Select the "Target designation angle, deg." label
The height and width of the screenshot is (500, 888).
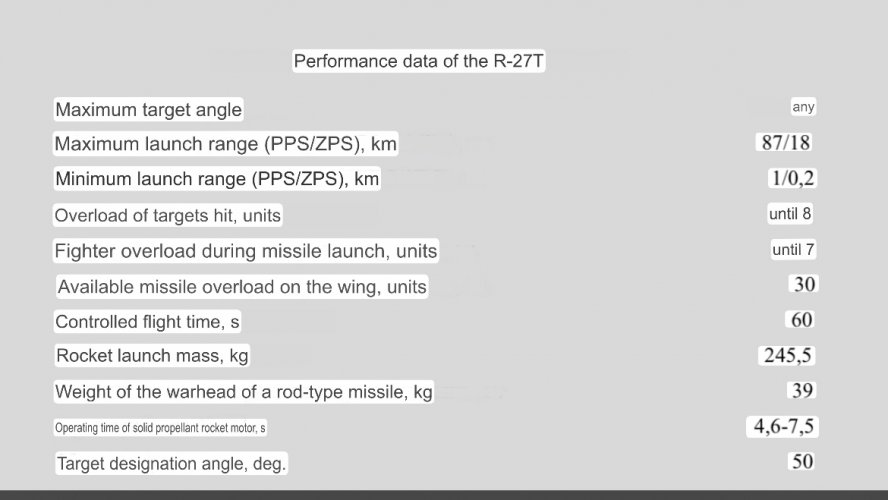point(171,464)
